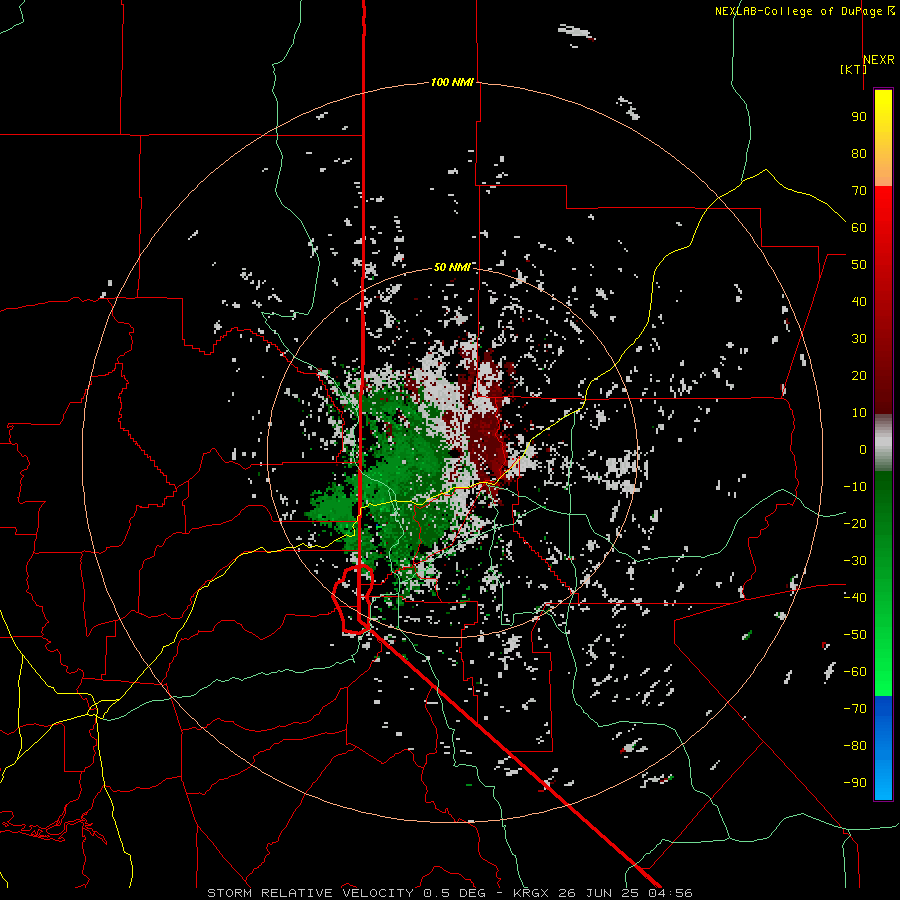Click the positive 90 knot scale value
Viewport: 900px width, 900px height.
click(x=859, y=117)
